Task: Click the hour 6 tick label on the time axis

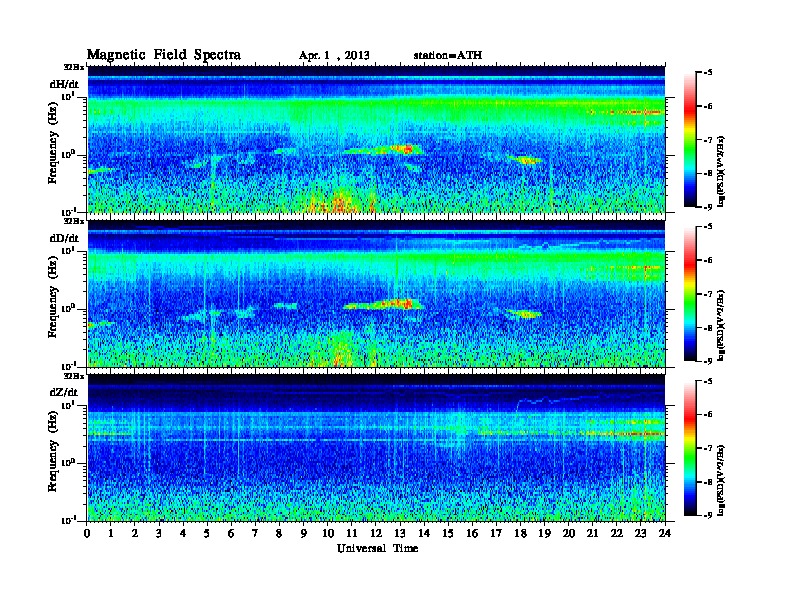Action: pos(231,533)
